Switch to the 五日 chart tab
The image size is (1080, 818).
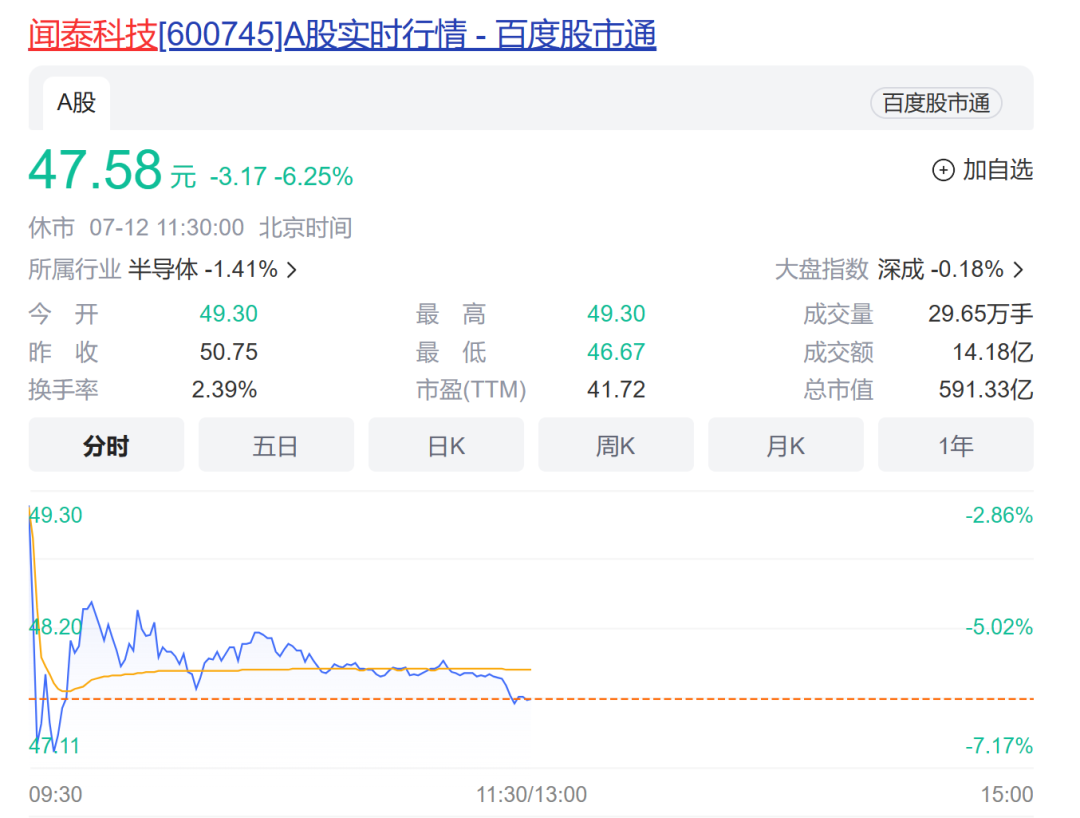tap(276, 445)
